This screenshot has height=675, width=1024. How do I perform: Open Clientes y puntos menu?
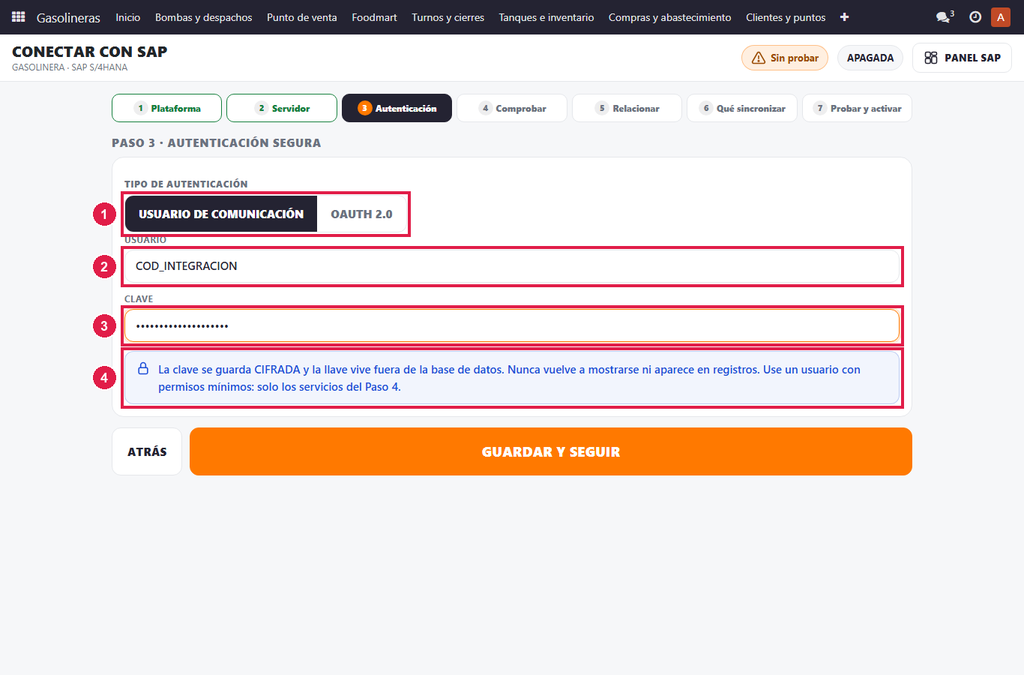(786, 18)
